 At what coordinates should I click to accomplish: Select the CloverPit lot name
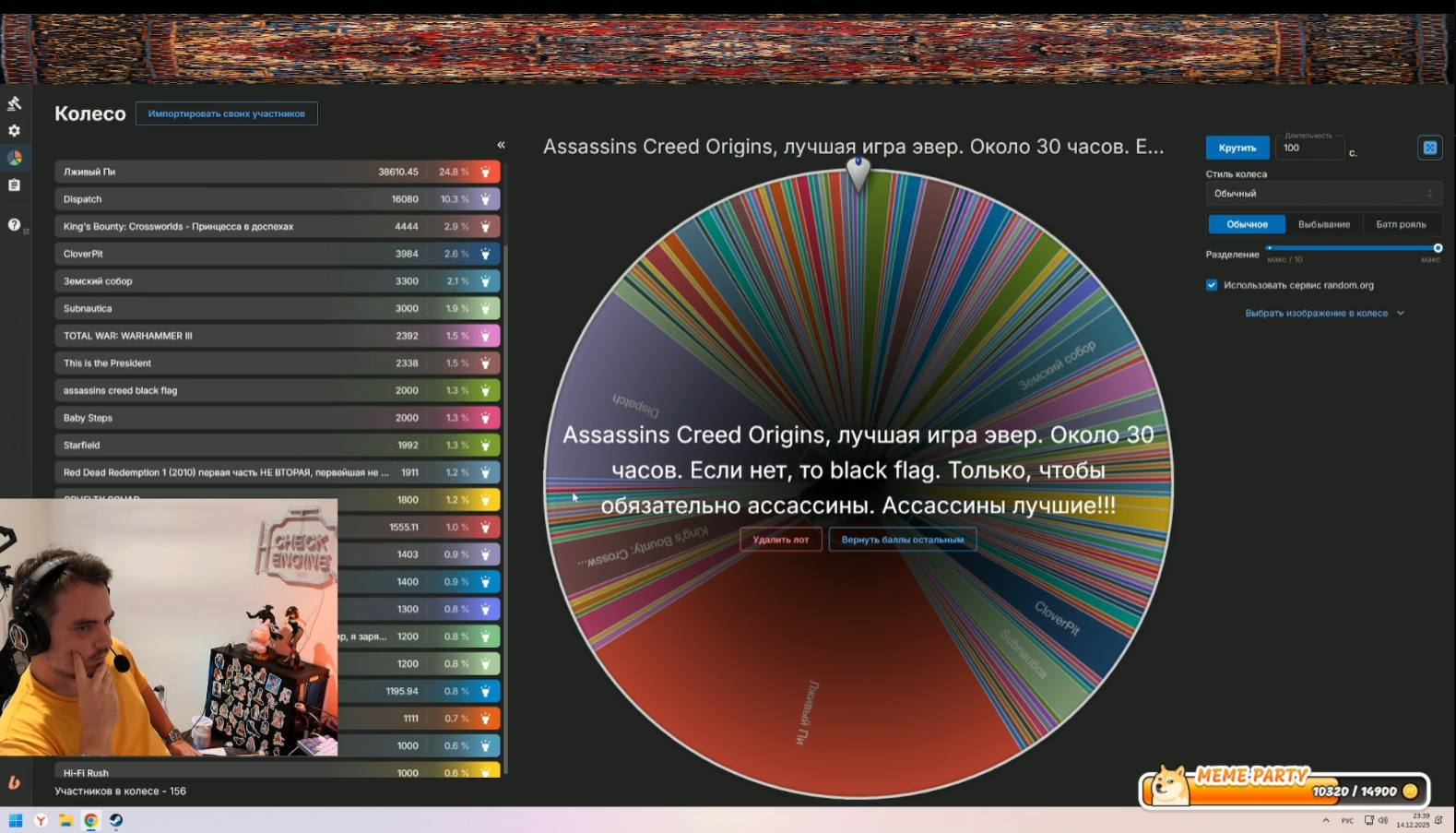[83, 254]
